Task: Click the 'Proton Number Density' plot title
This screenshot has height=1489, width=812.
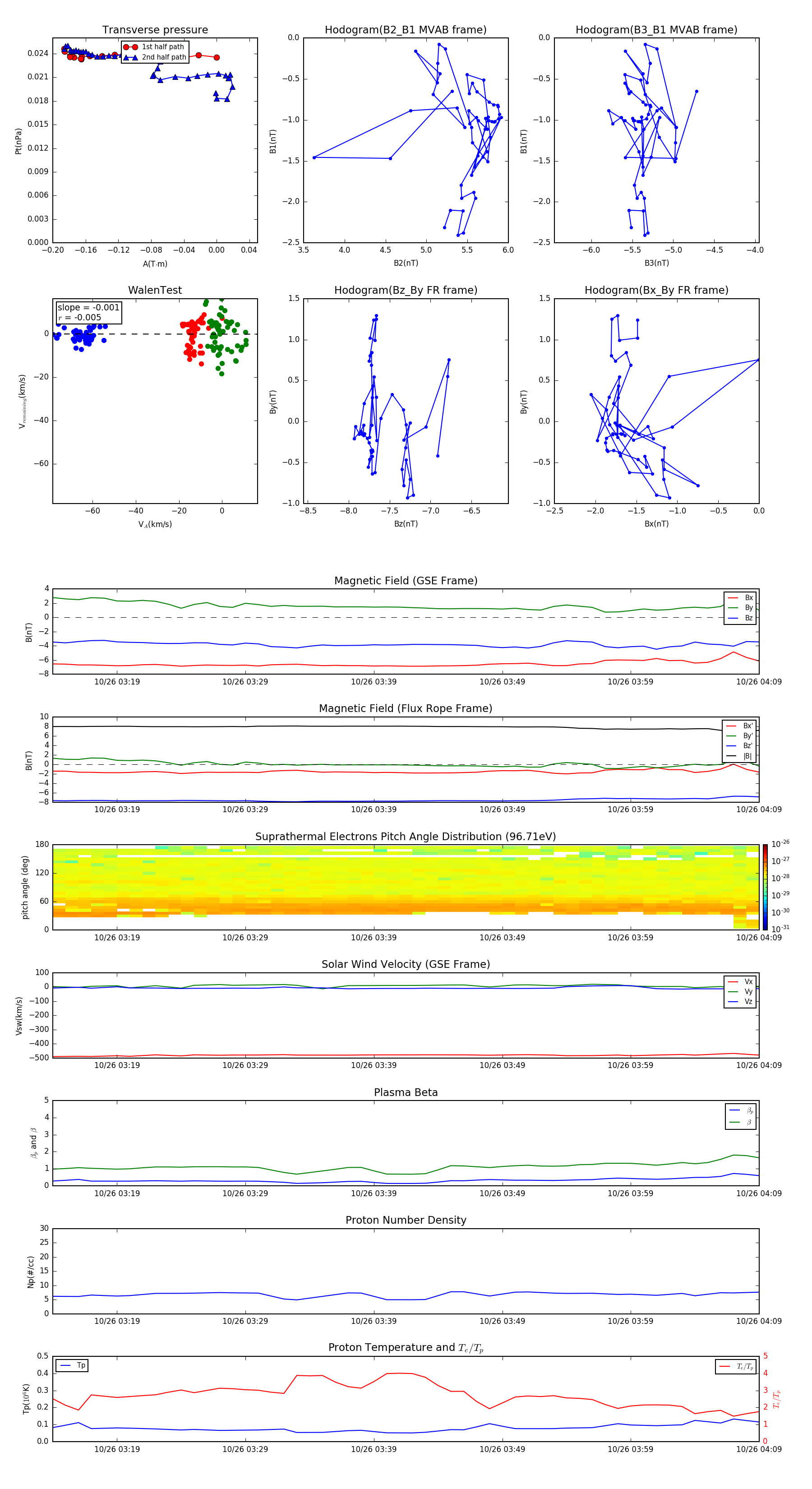Action: pyautogui.click(x=406, y=1220)
